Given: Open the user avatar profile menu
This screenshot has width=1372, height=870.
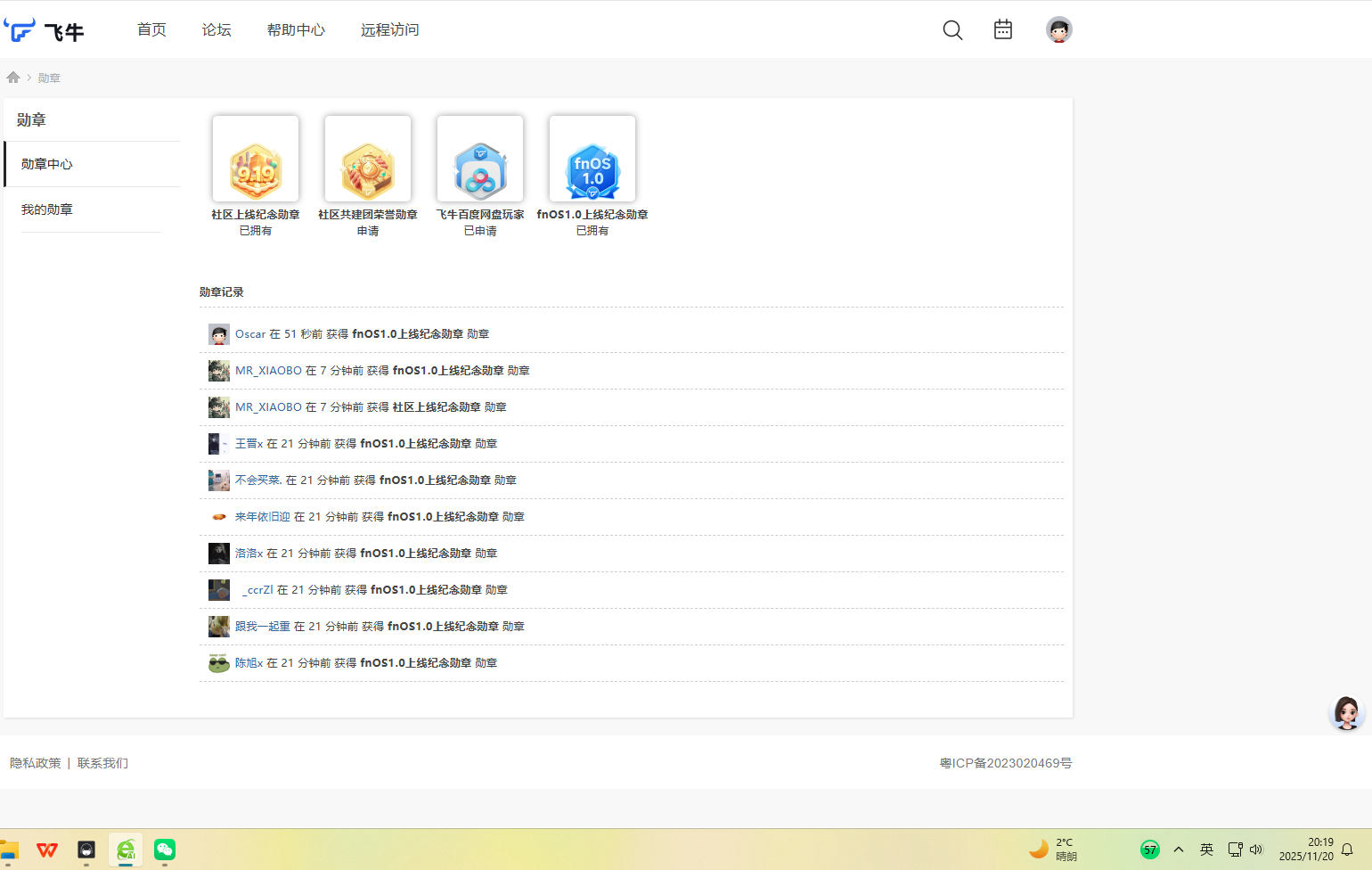Looking at the screenshot, I should tap(1058, 29).
